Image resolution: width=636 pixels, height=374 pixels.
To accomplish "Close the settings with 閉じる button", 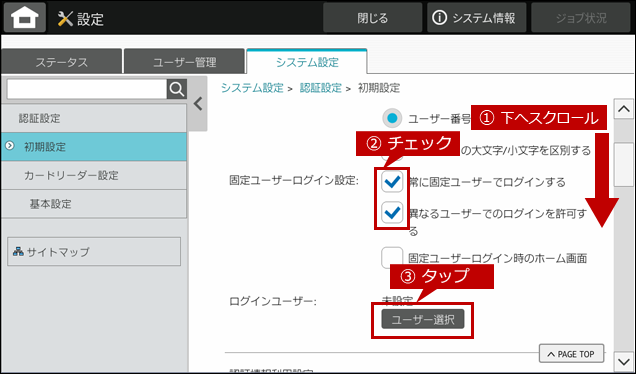I will (372, 18).
